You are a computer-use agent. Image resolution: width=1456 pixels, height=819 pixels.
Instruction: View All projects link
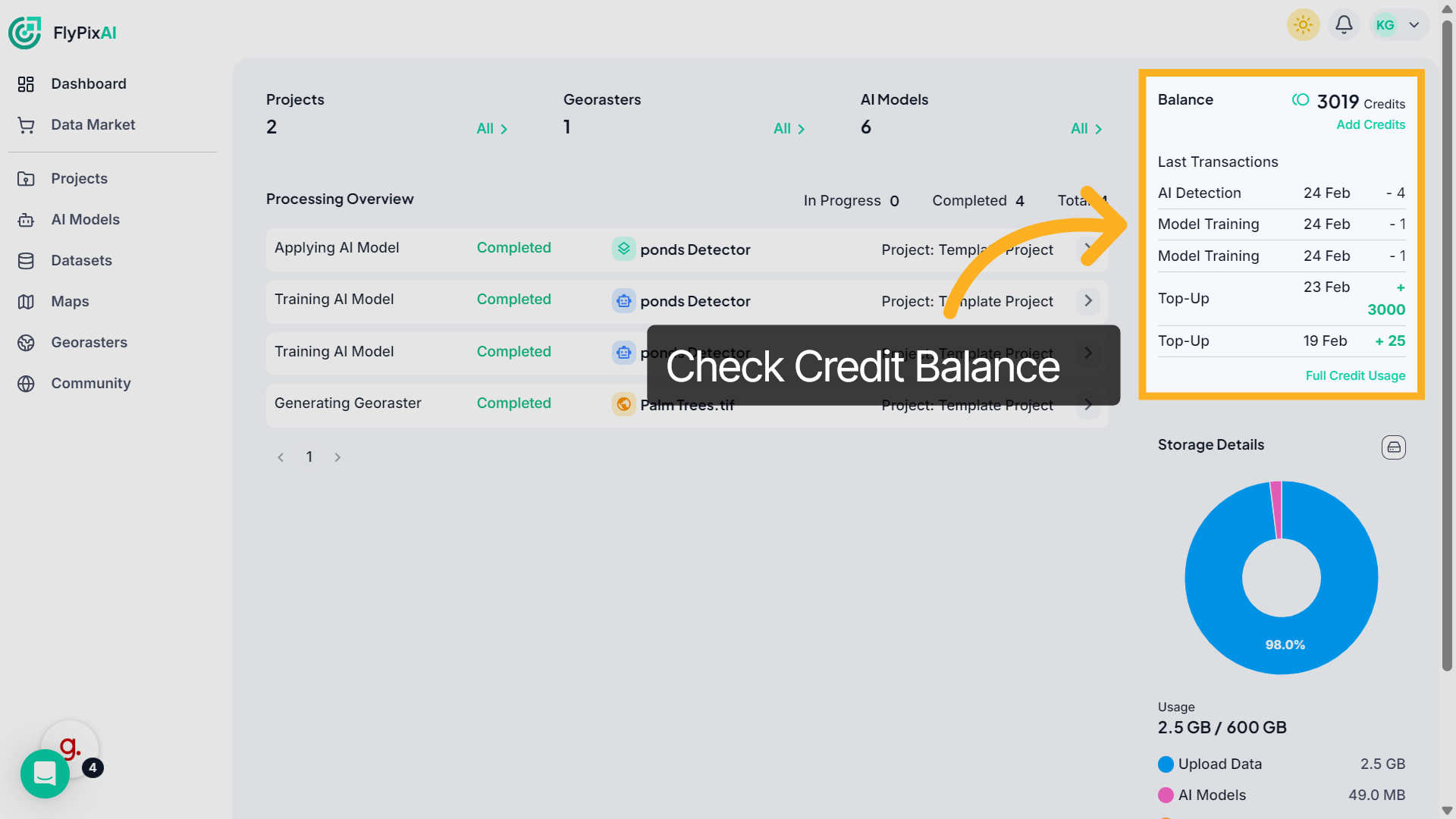(491, 129)
